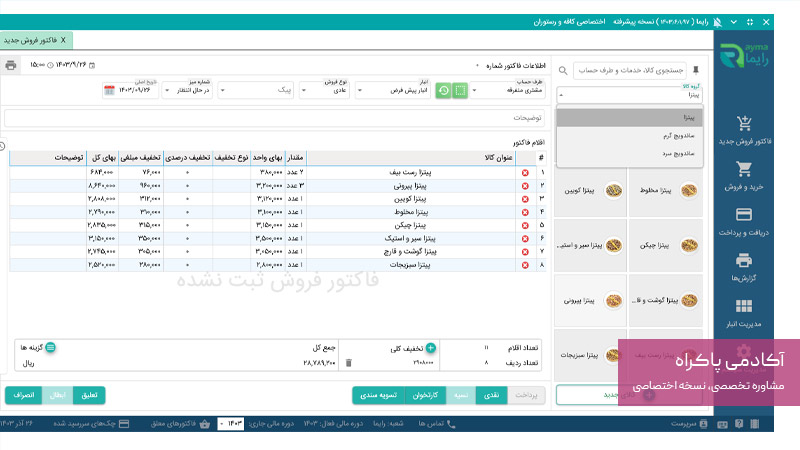Open the پیک courier dropdown

pos(257,90)
